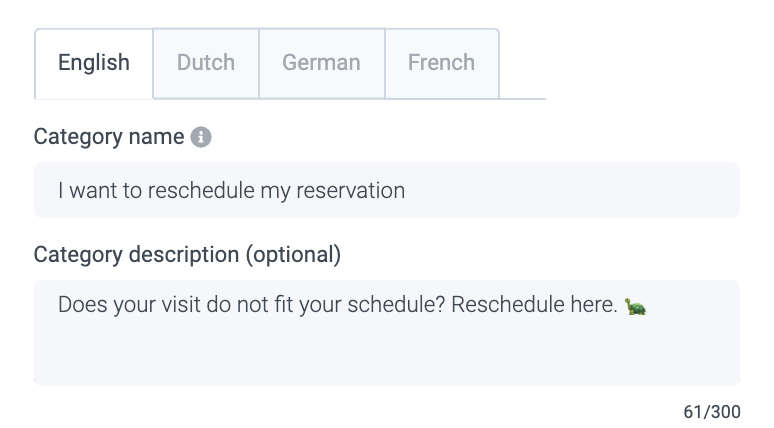
Task: Click the 61/300 character counter
Action: 712,411
